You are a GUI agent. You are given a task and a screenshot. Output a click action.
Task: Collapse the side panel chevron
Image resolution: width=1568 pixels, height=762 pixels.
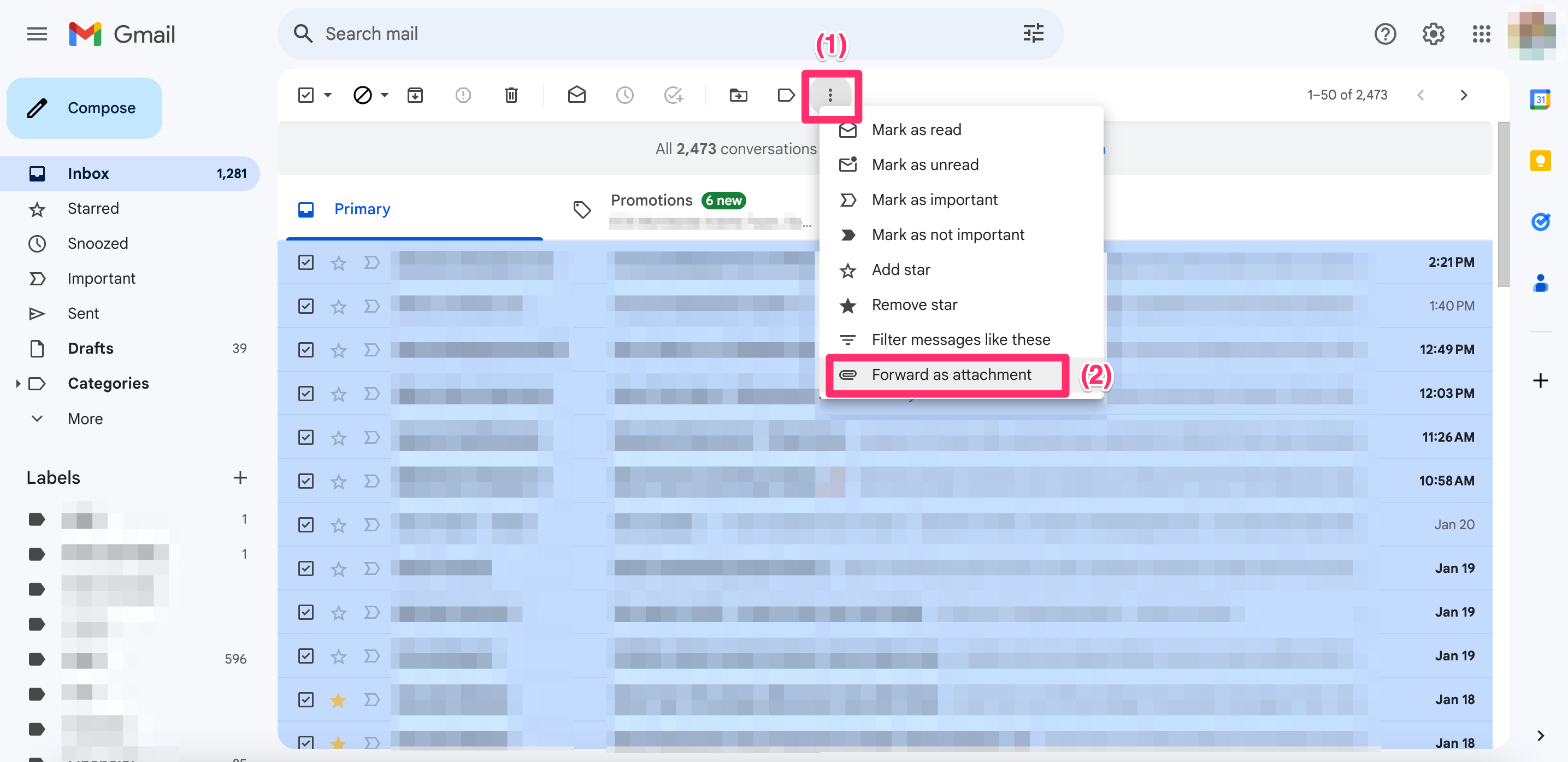coord(1540,736)
